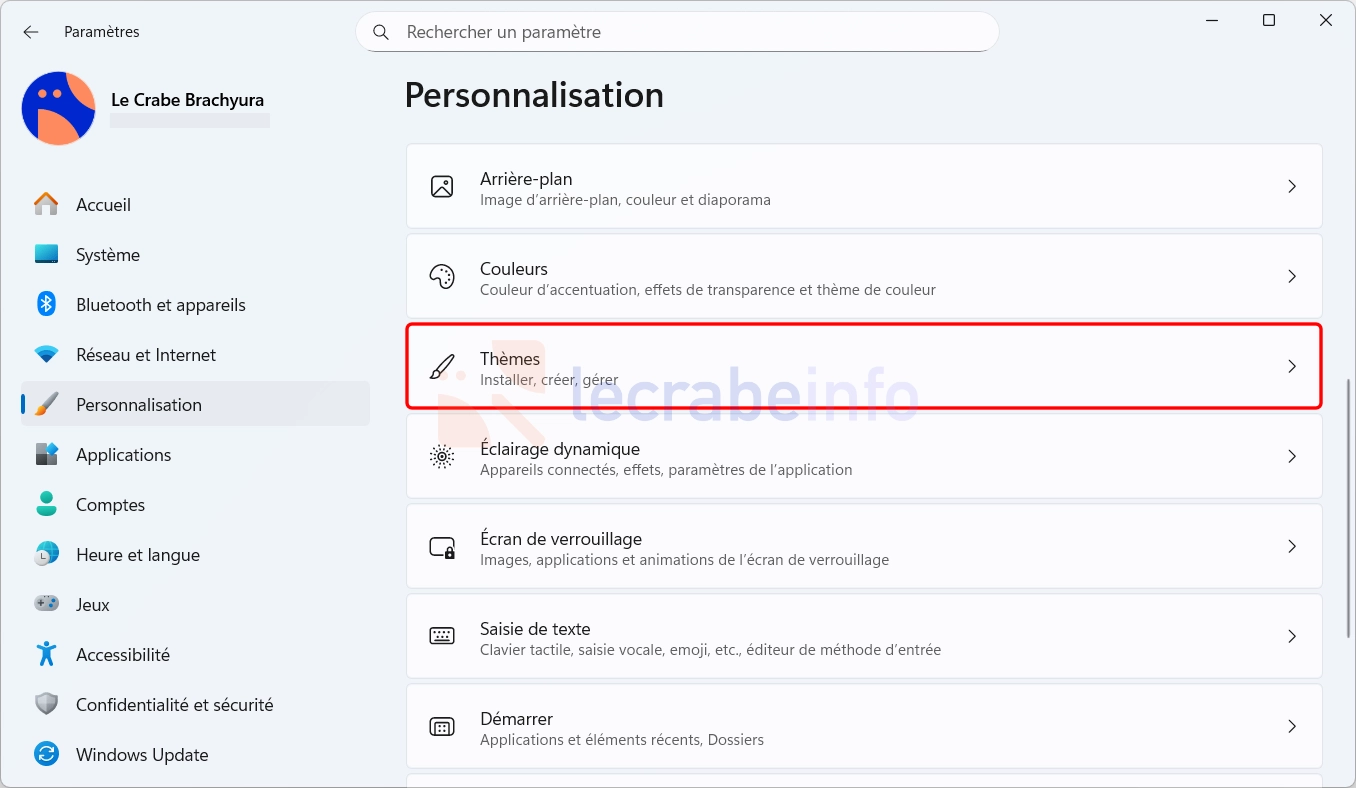Click the Bluetooth icon in sidebar

coord(46,304)
